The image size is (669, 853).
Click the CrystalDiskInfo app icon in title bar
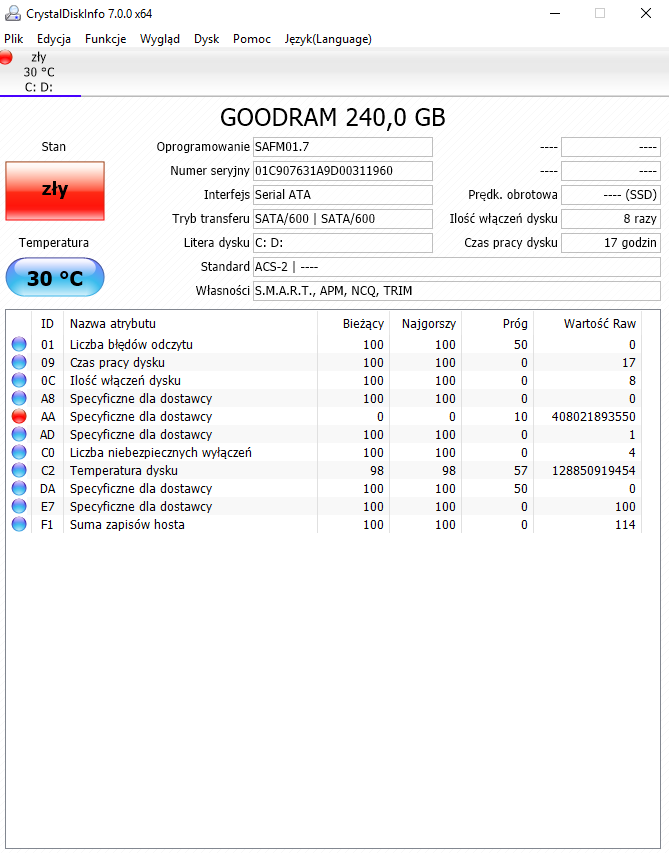click(13, 14)
